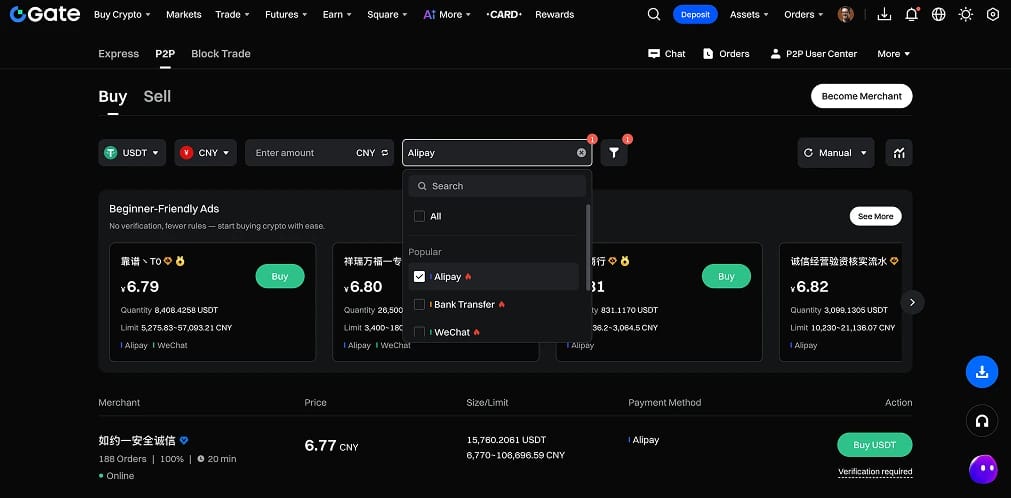Click the Alipay payment method field
The image size is (1011, 498).
tap(497, 153)
